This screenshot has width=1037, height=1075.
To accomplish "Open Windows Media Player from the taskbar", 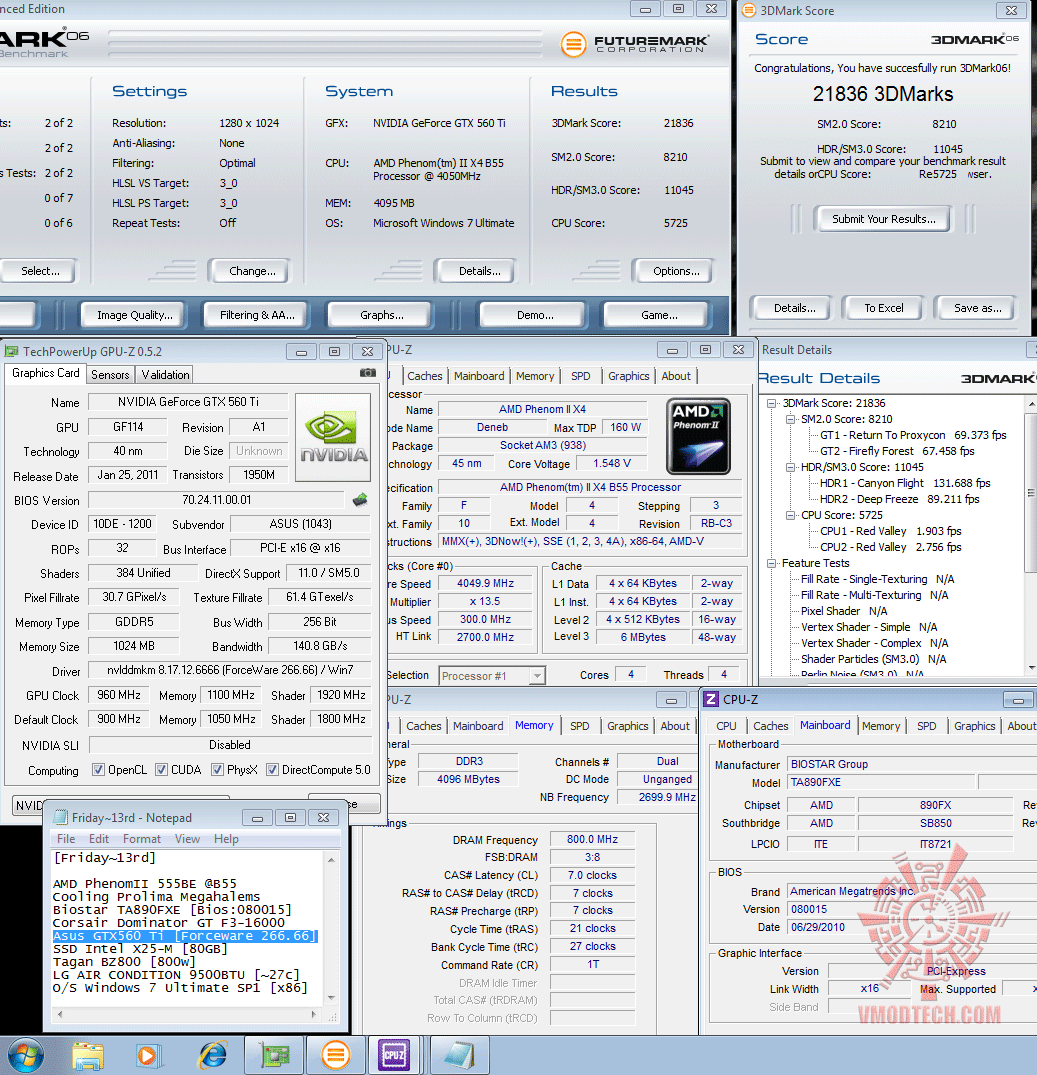I will coord(149,1056).
